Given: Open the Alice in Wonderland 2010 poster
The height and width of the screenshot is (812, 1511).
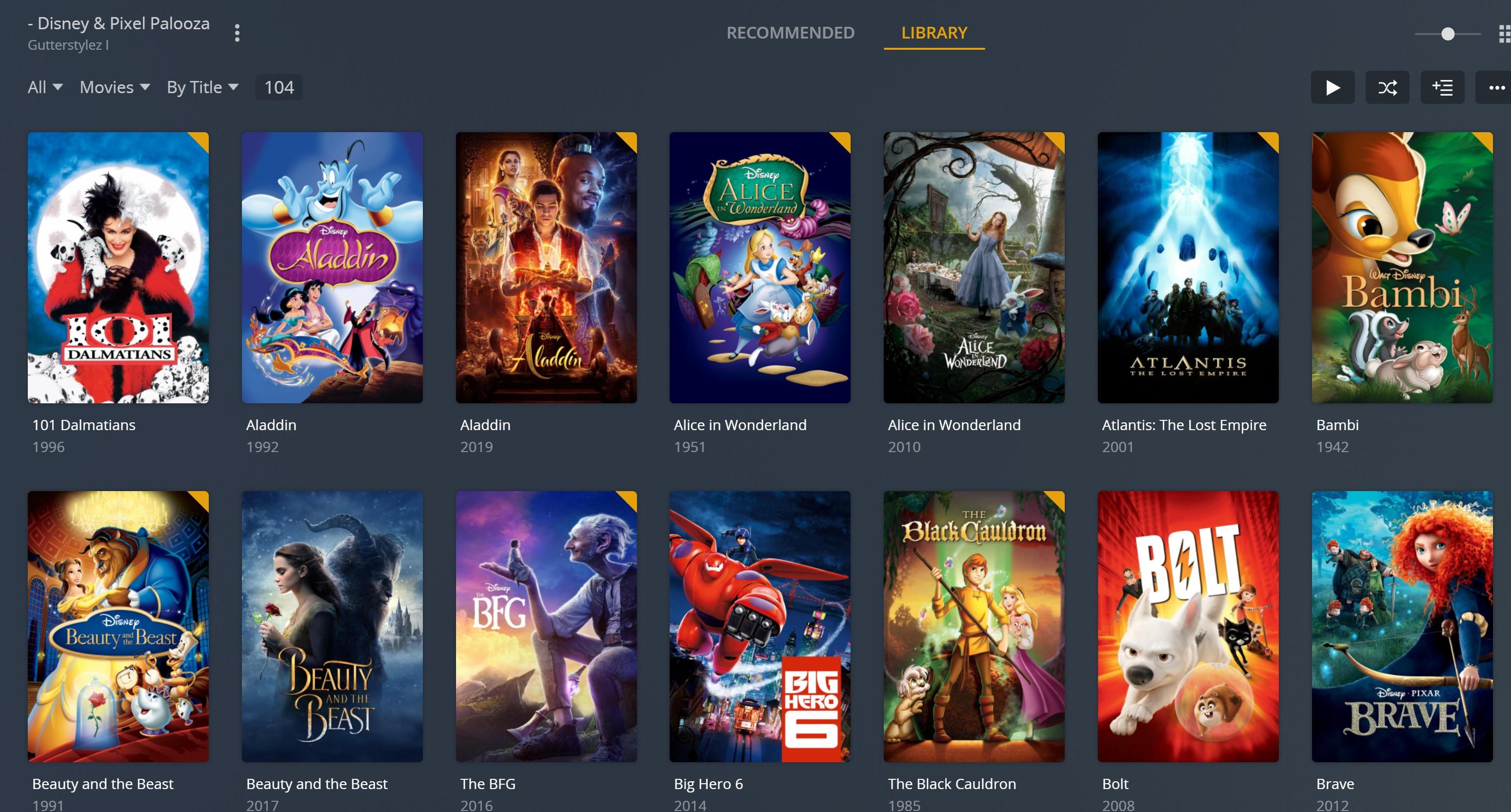Looking at the screenshot, I should tap(974, 268).
